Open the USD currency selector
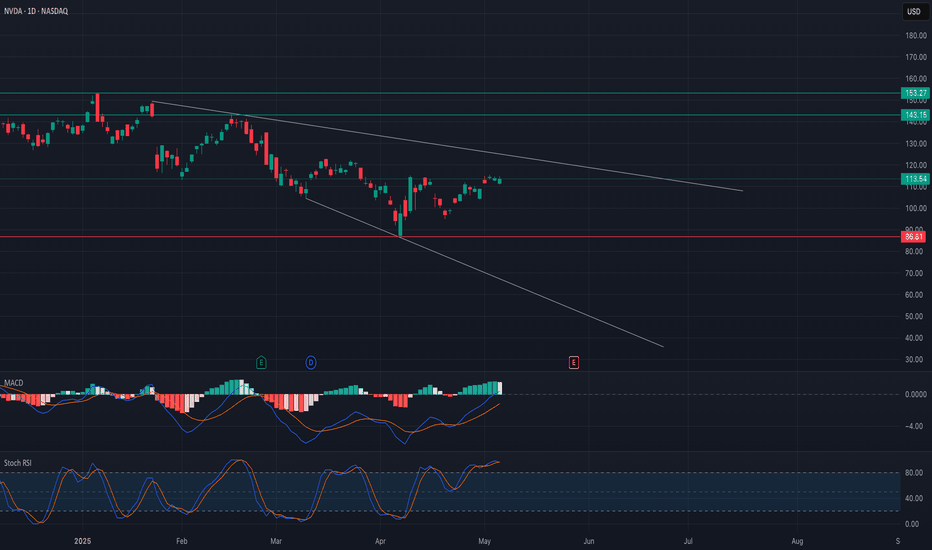 coord(914,11)
